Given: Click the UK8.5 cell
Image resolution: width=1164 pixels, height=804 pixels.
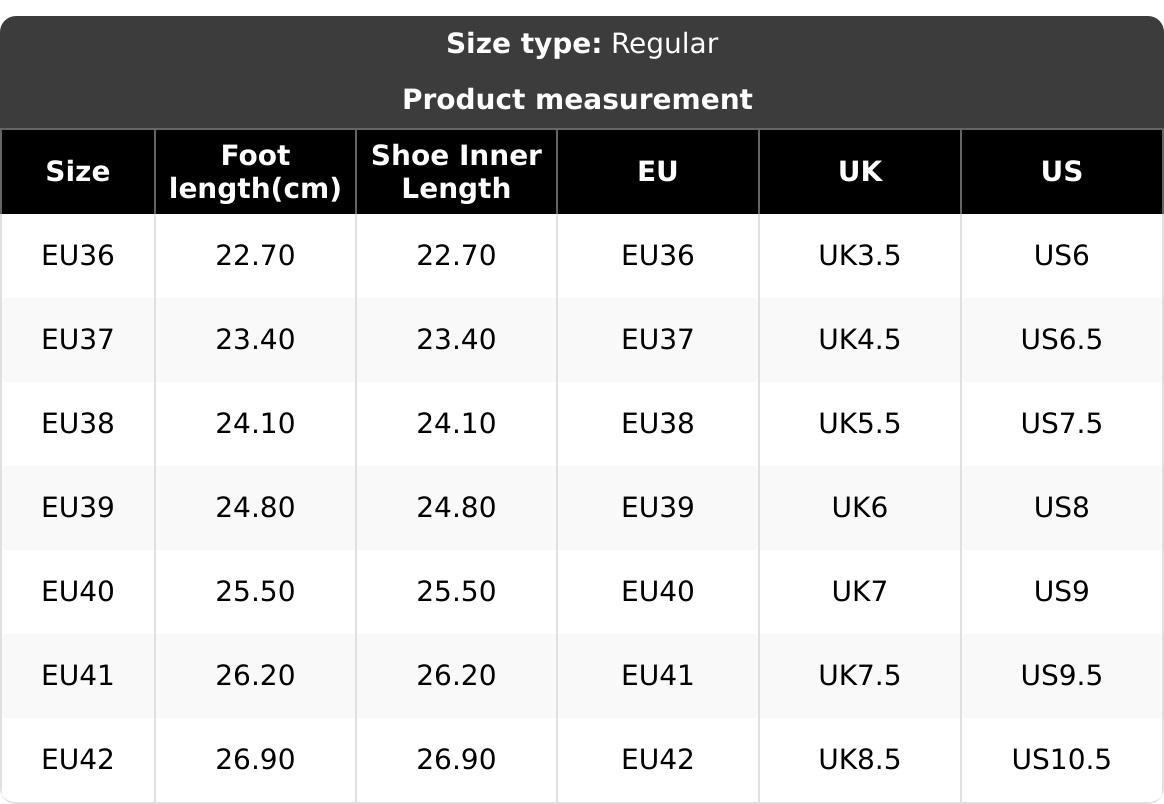Looking at the screenshot, I should [x=859, y=760].
